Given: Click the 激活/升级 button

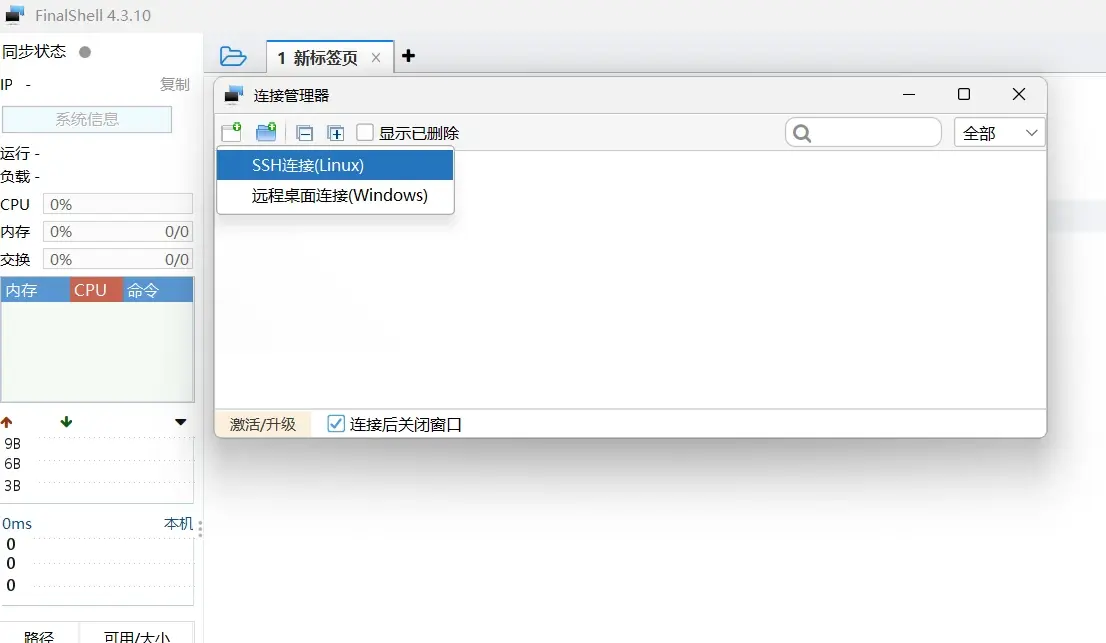Looking at the screenshot, I should (263, 424).
